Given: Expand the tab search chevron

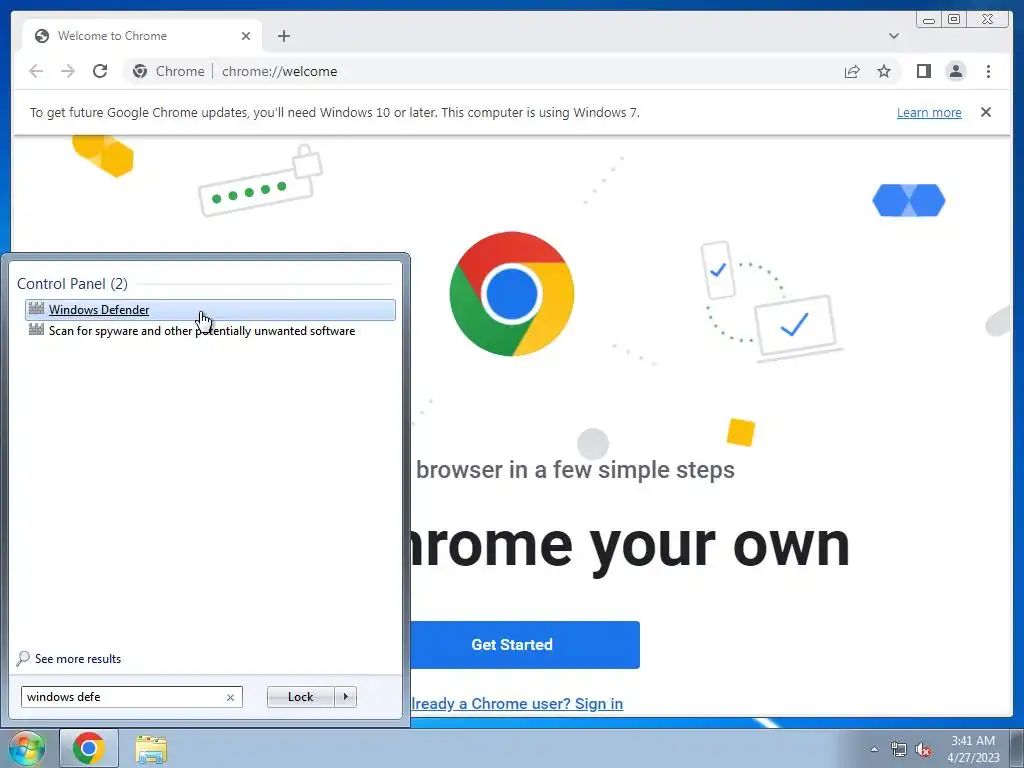Looking at the screenshot, I should 894,36.
